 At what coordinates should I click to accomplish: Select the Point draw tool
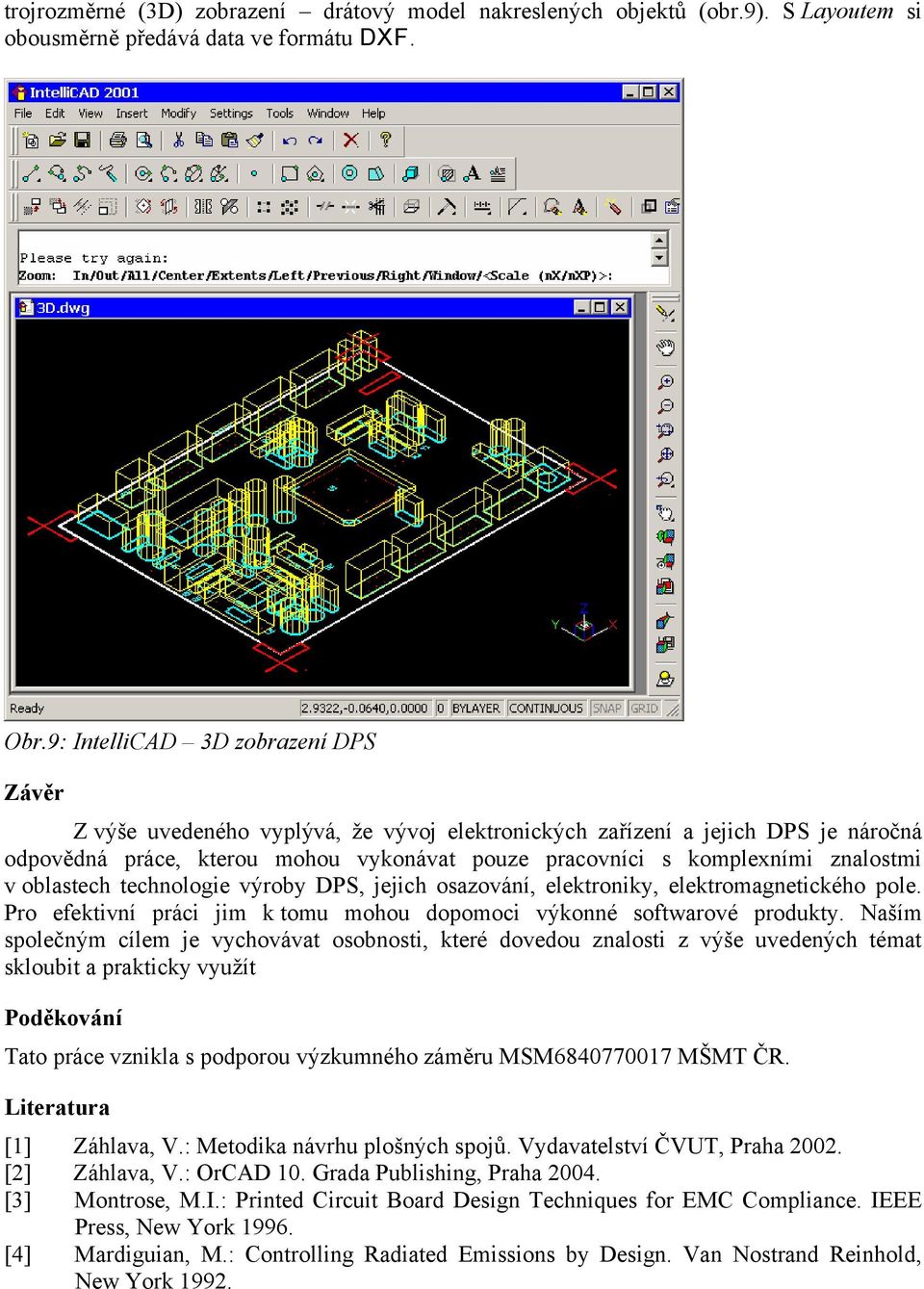click(x=254, y=174)
